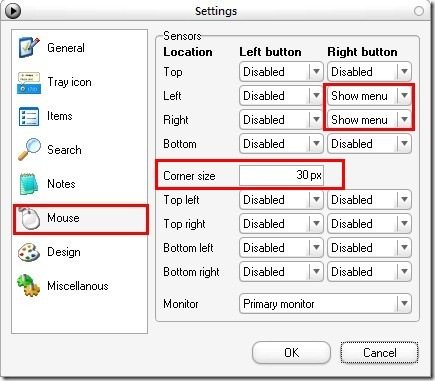435x381 pixels.
Task: Open Notes settings category
Action: tap(80, 184)
